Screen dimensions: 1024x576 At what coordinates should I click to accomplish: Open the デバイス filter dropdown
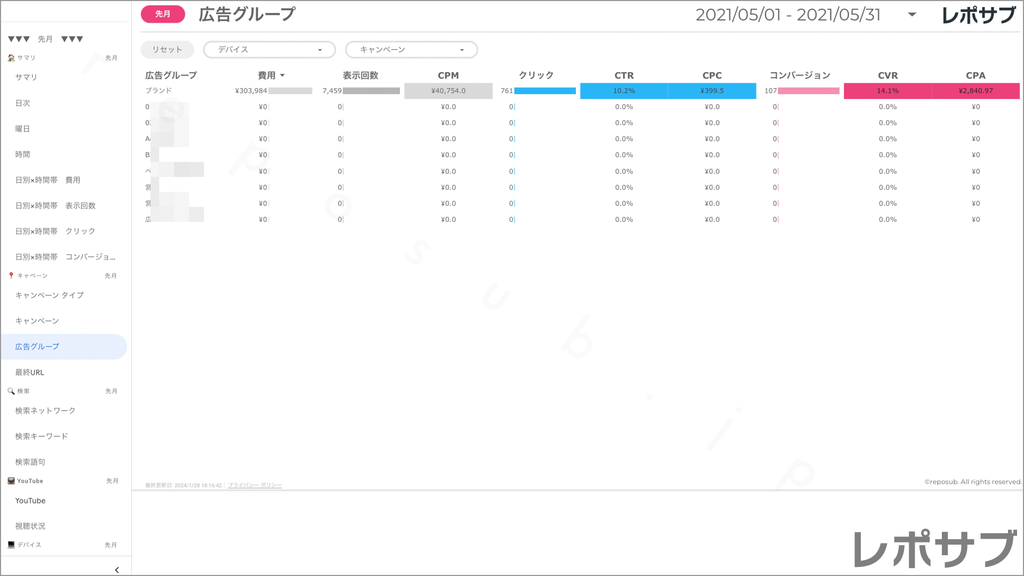[x=268, y=48]
